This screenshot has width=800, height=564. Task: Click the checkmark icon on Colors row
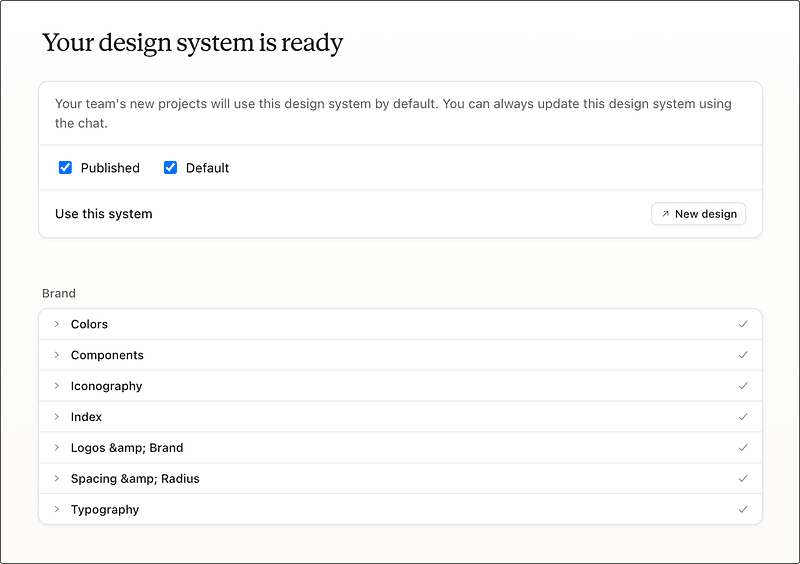click(743, 324)
